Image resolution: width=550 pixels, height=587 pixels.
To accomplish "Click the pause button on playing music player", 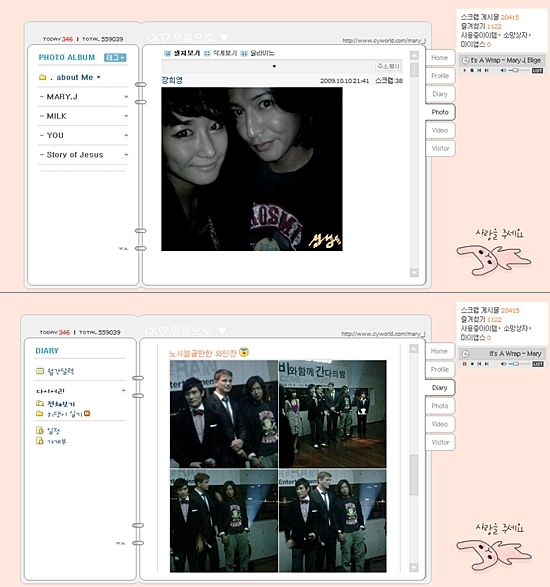I will click(x=465, y=364).
